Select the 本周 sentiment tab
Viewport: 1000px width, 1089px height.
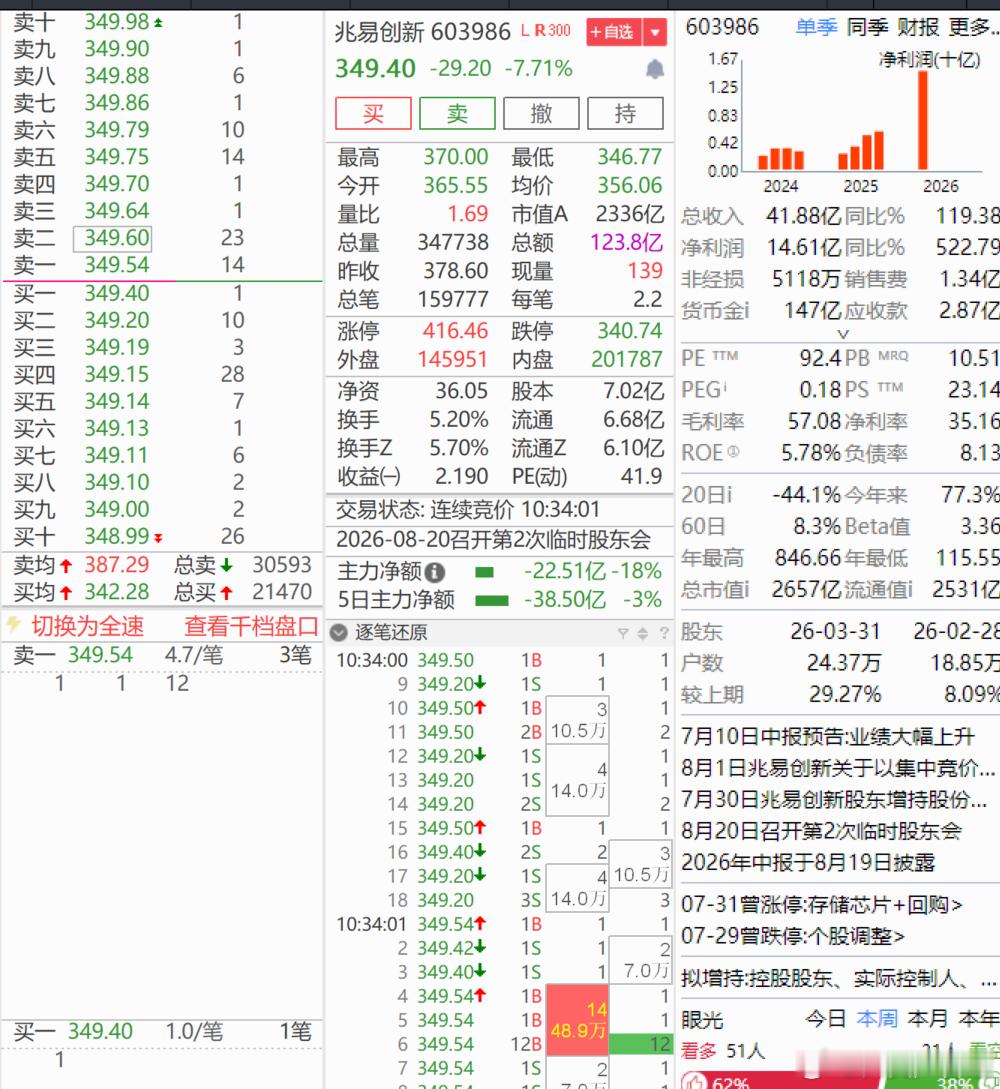877,1019
